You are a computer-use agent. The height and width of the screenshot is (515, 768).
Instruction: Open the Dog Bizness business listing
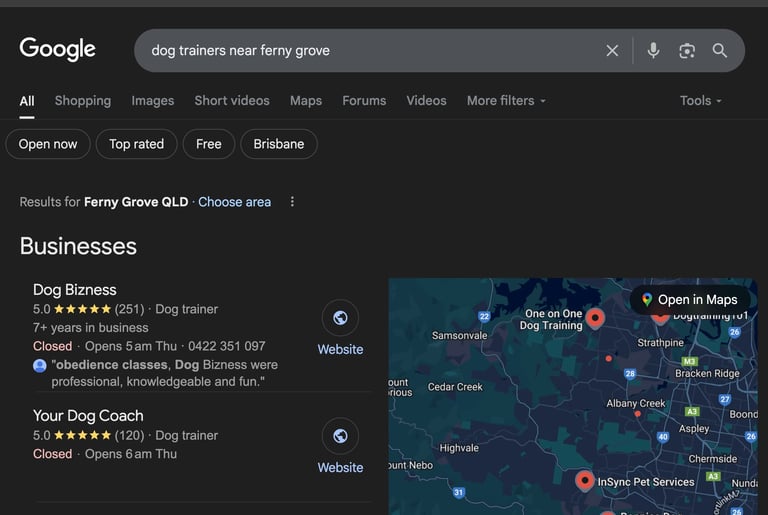click(x=74, y=290)
